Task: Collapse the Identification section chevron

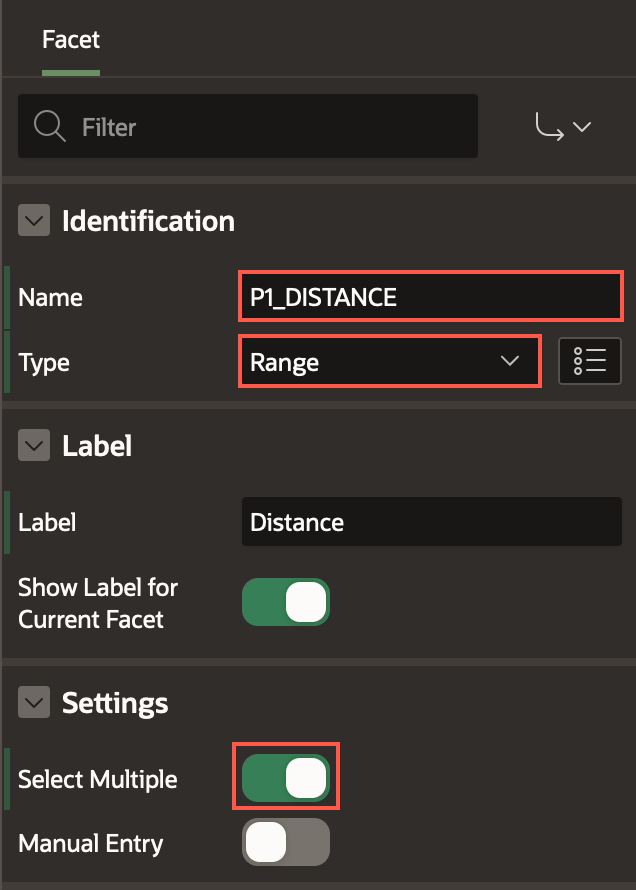Action: pyautogui.click(x=34, y=221)
